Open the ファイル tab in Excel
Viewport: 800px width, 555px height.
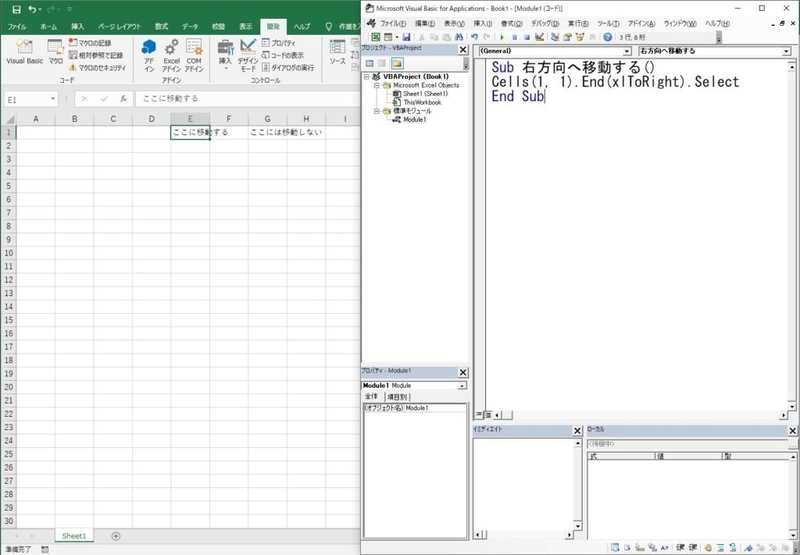coord(17,27)
